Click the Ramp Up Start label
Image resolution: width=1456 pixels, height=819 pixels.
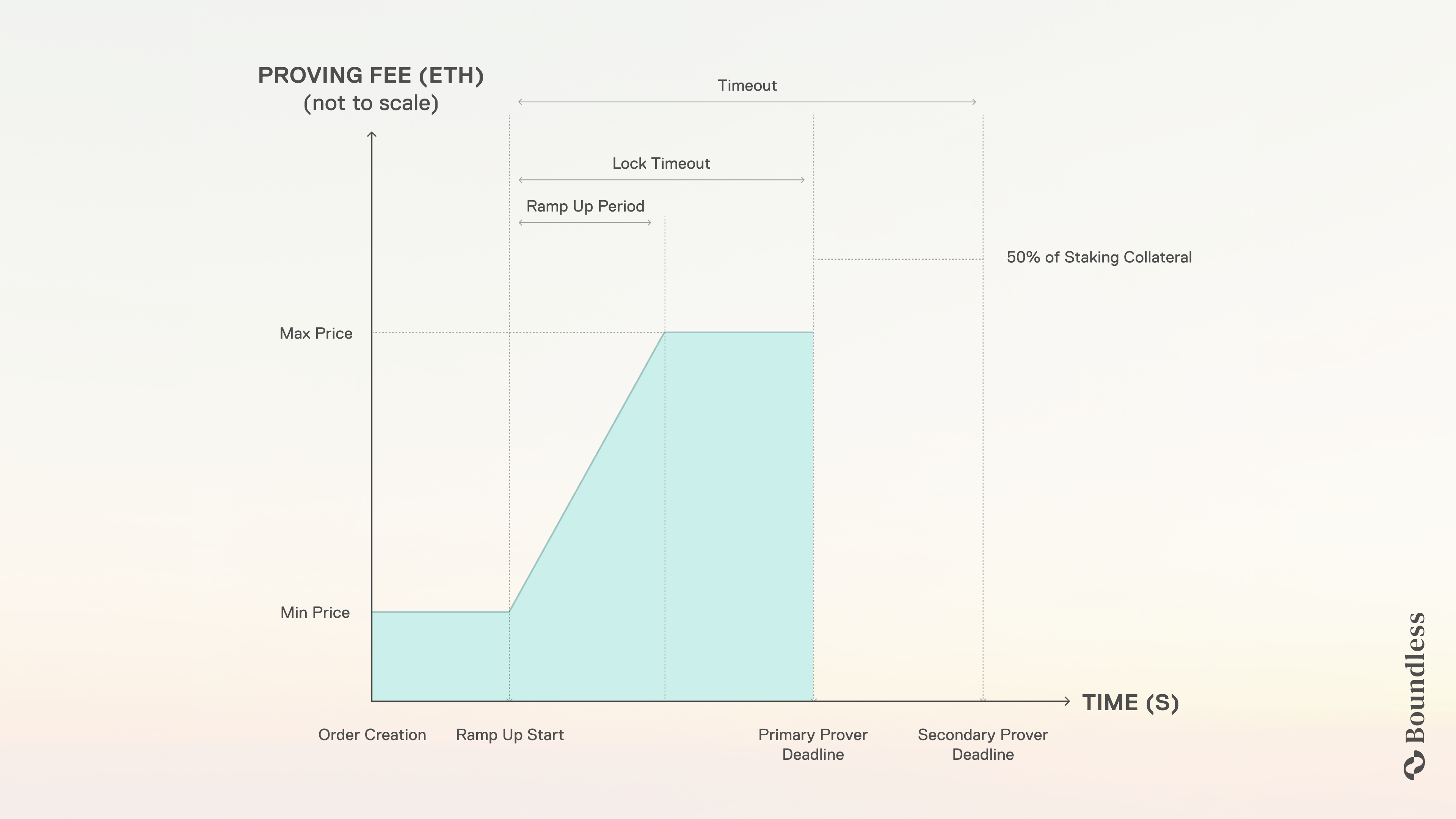[510, 735]
